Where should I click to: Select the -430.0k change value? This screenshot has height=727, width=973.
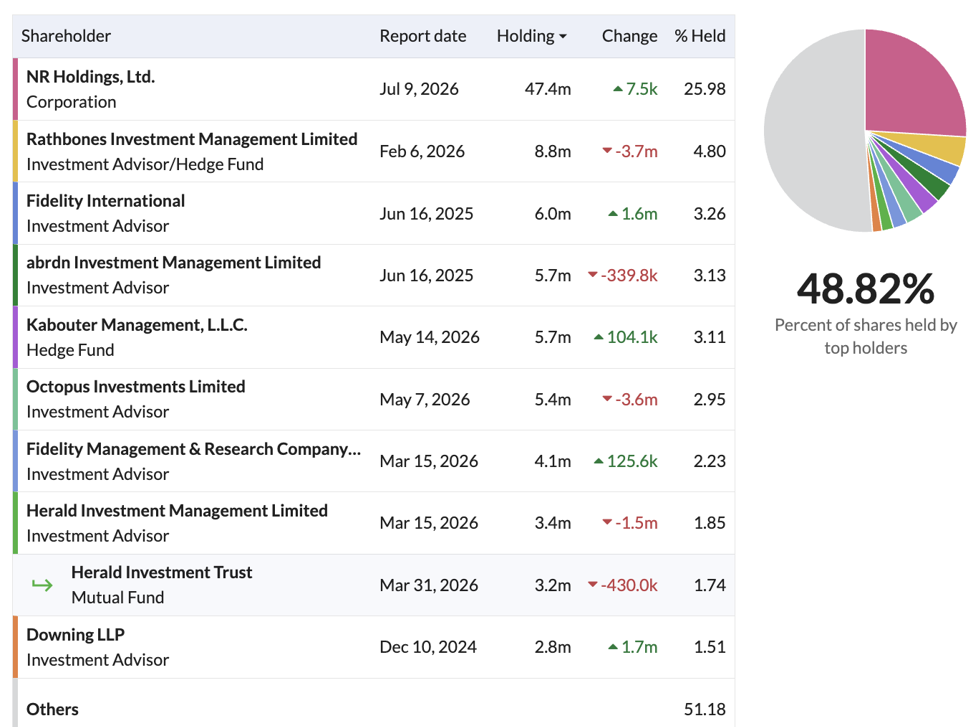[x=629, y=585]
